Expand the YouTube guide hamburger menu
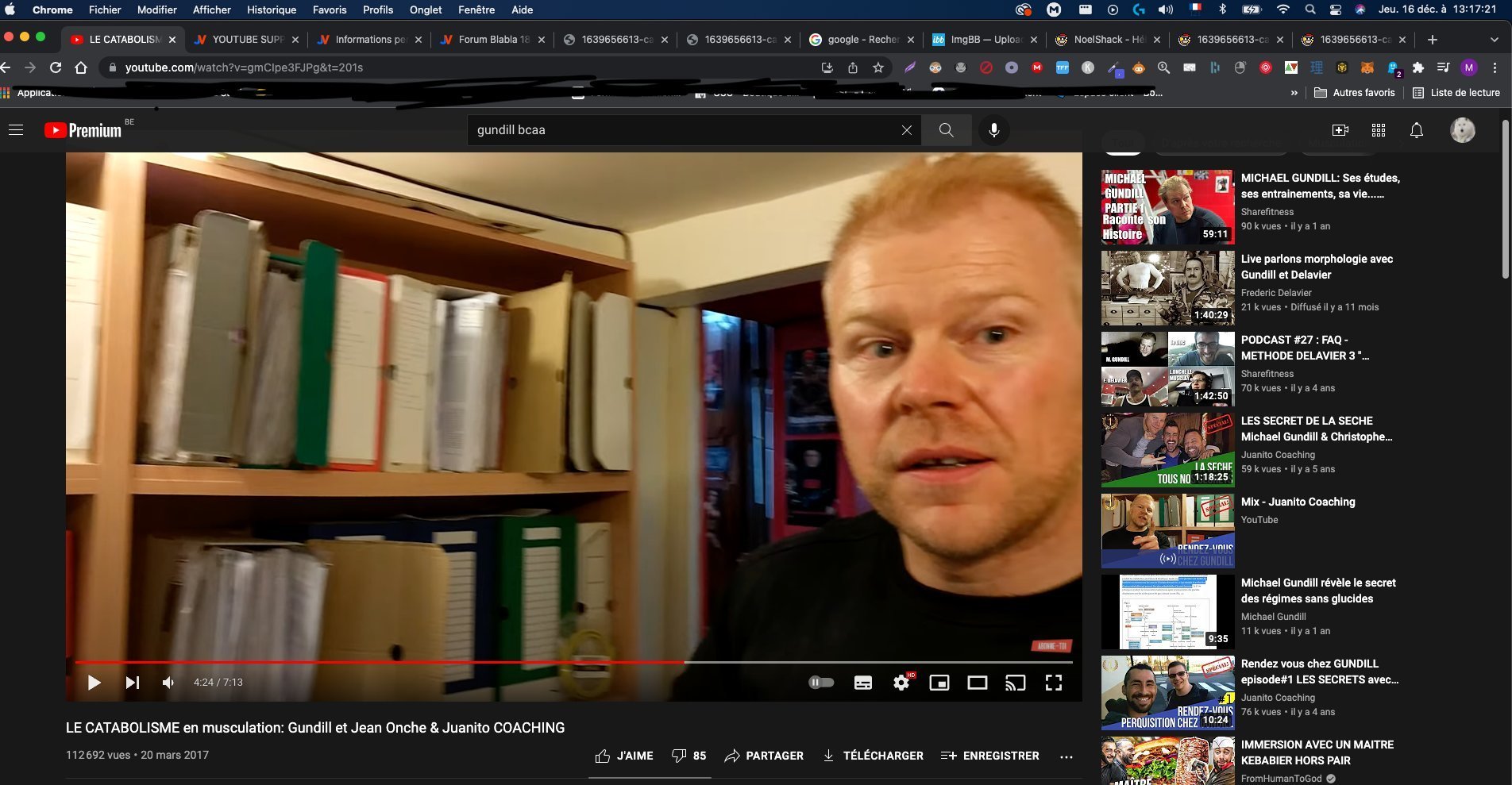Viewport: 1512px width, 785px height. [16, 130]
